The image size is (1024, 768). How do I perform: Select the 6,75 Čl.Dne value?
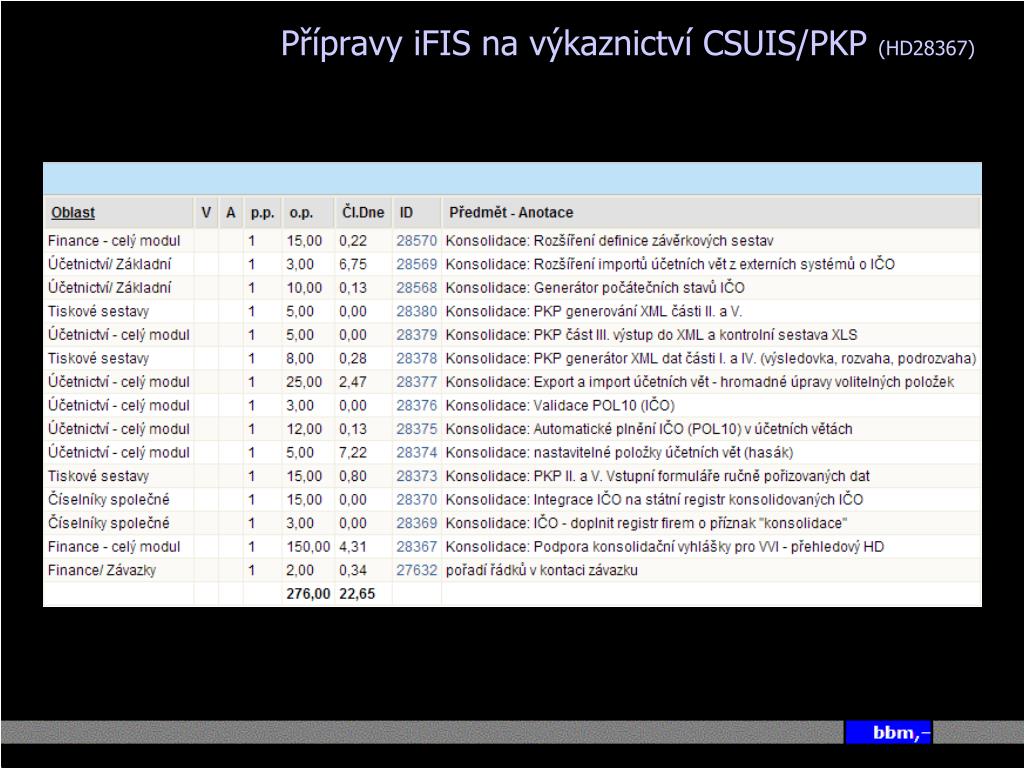click(x=353, y=264)
